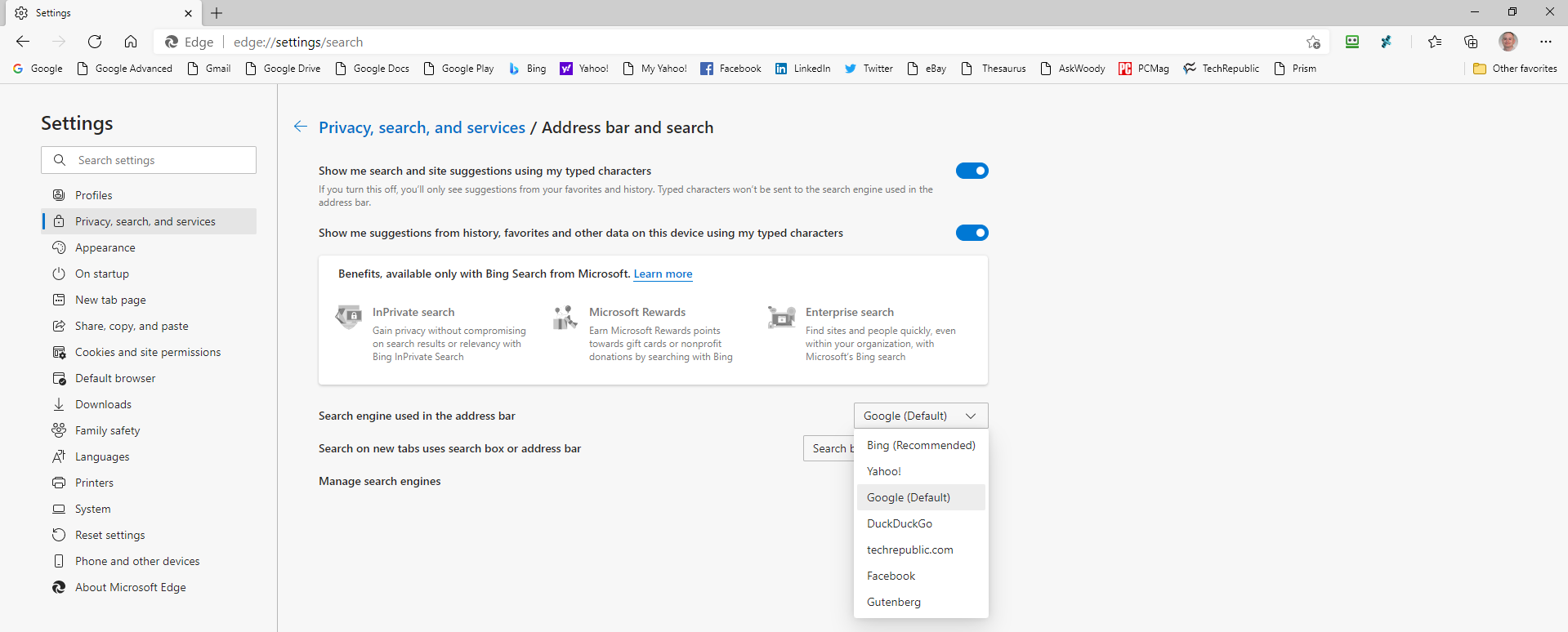The width and height of the screenshot is (1568, 632).
Task: Open the Bing bookmark
Action: 527,69
